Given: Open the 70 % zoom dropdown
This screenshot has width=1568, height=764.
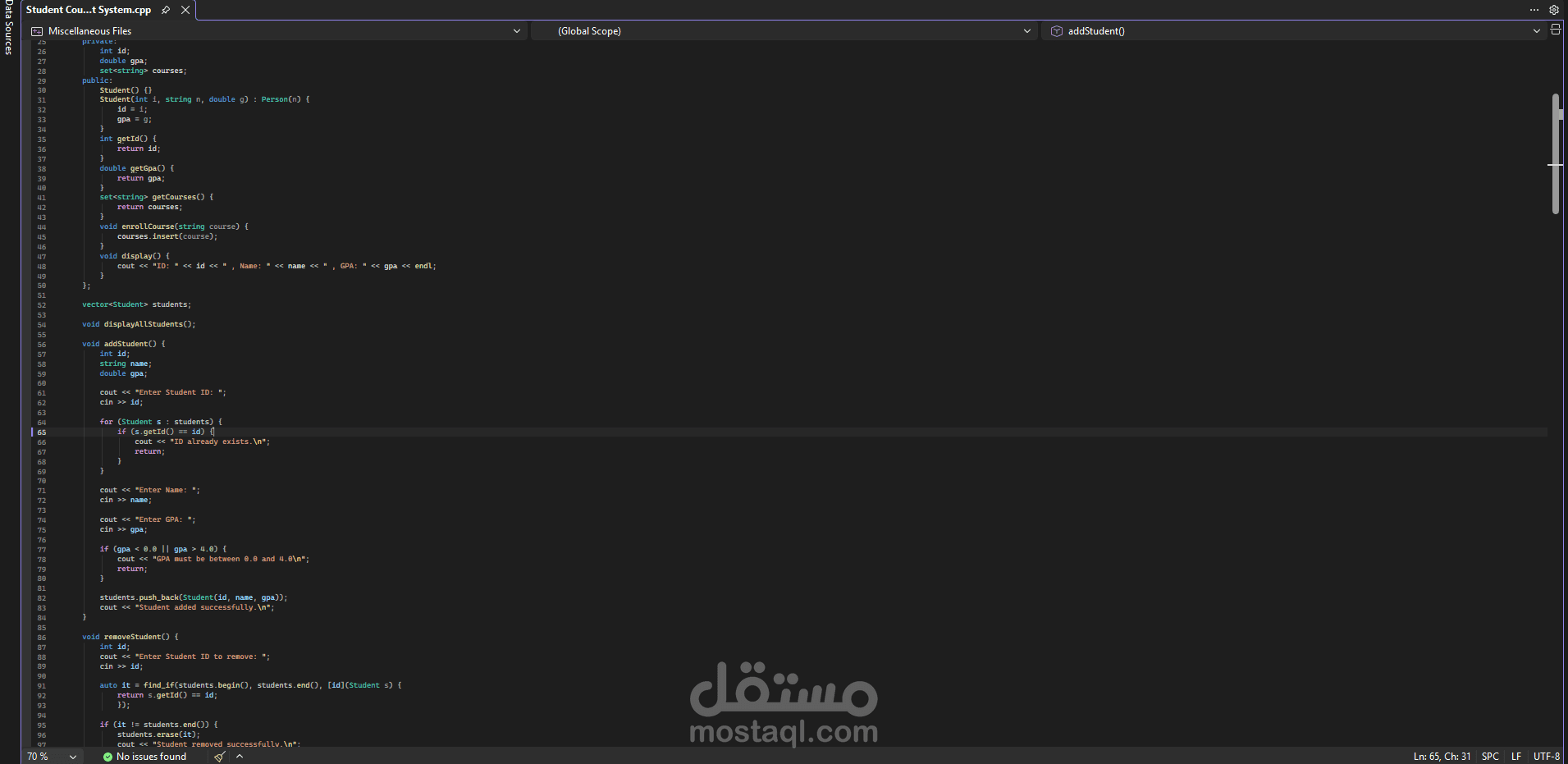Looking at the screenshot, I should [52, 757].
